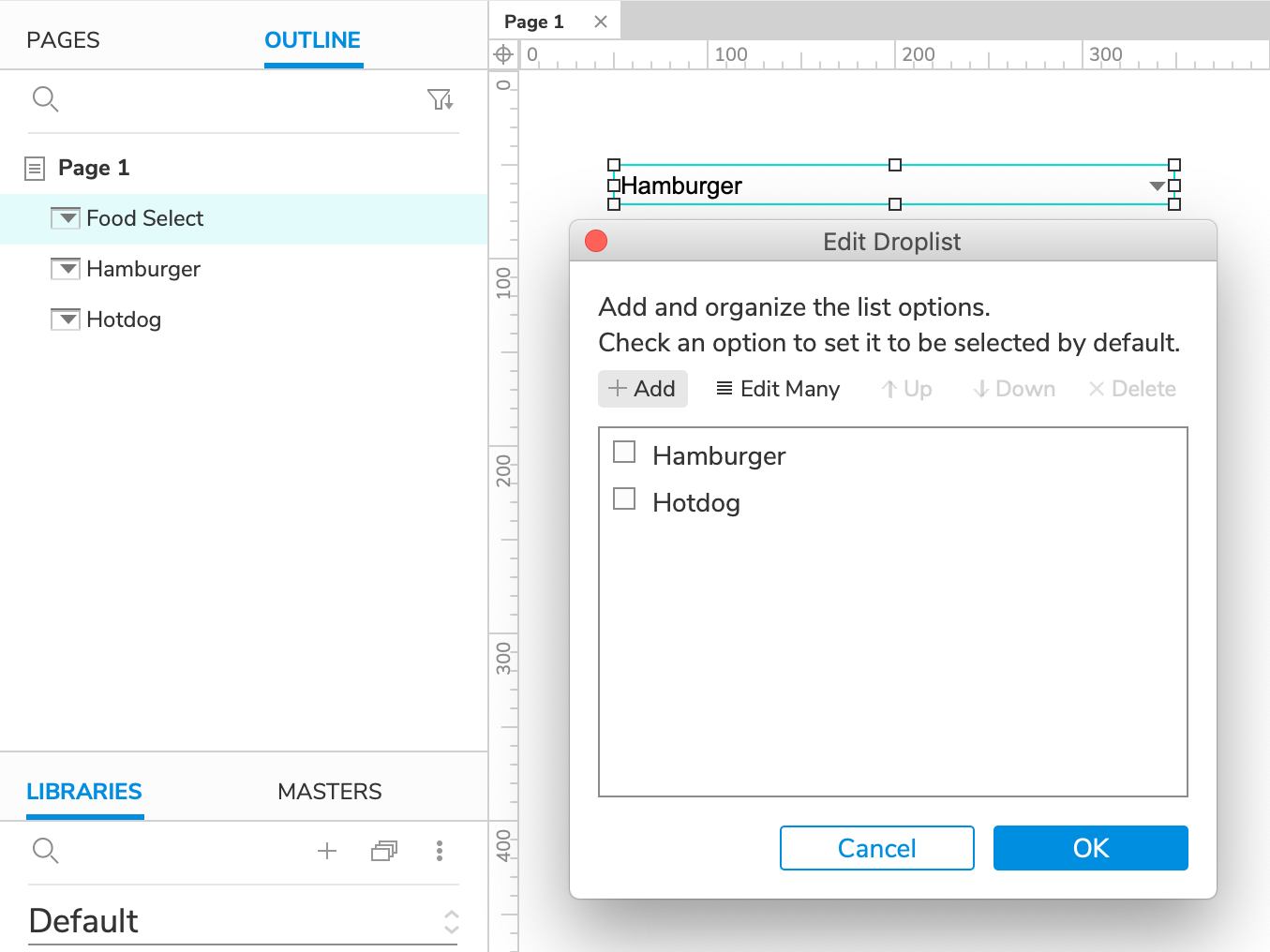Switch to the Pages tab
The image size is (1270, 952).
(63, 40)
